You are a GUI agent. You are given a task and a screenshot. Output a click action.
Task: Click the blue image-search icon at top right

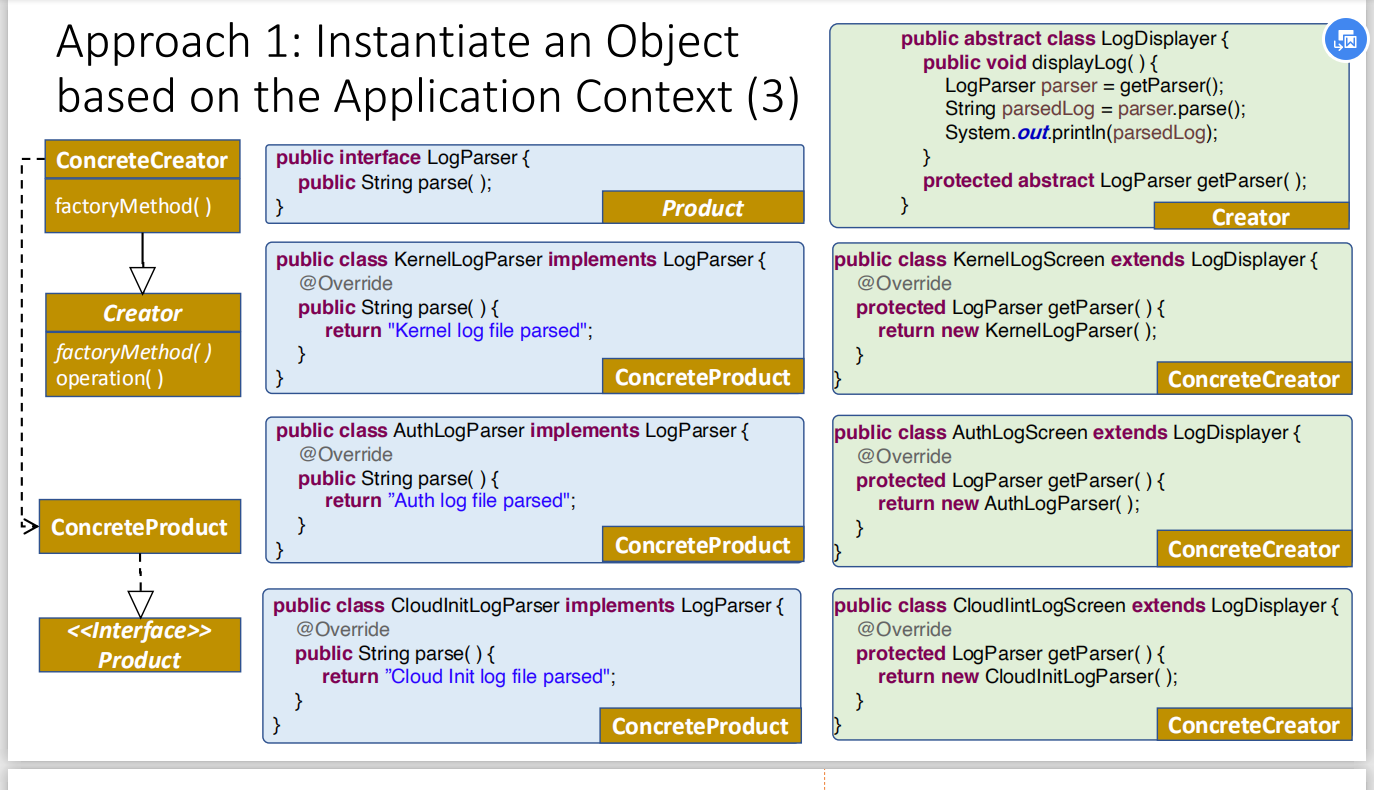[1344, 40]
